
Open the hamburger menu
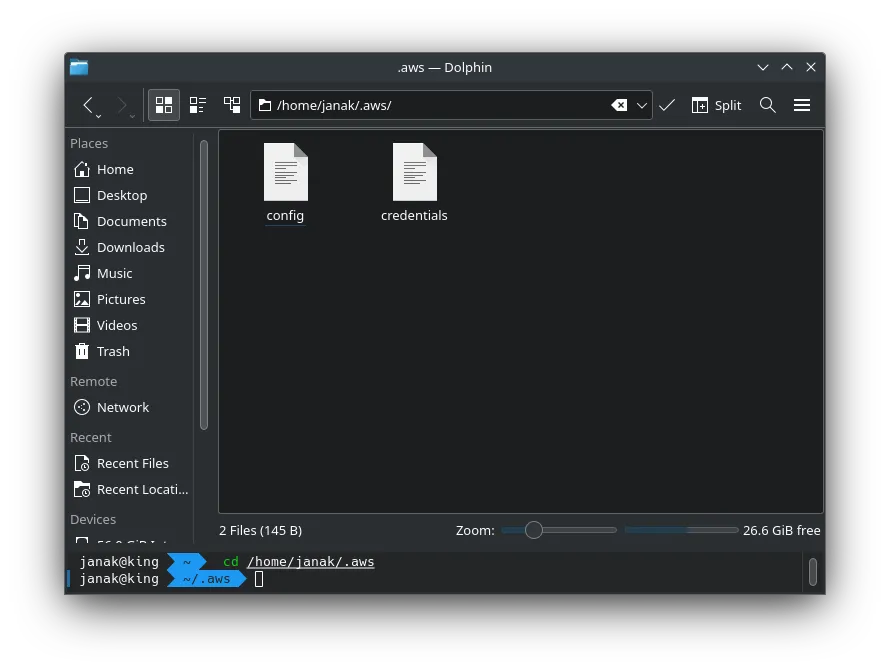[x=802, y=105]
